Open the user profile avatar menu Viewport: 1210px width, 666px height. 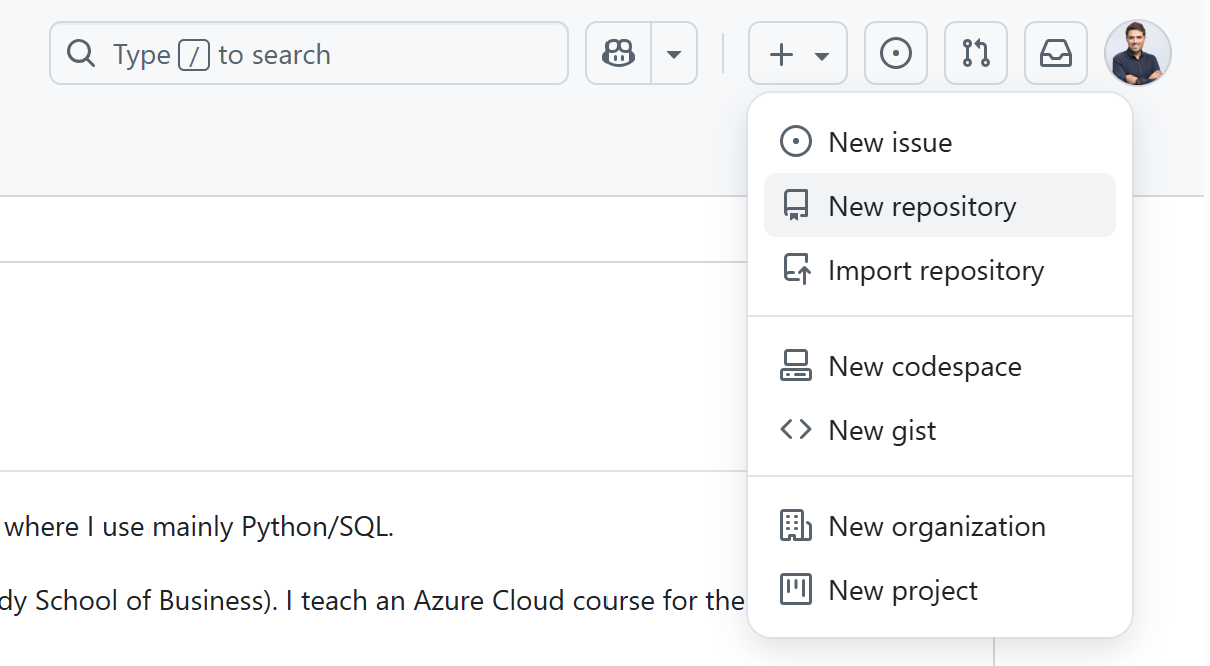click(1137, 53)
